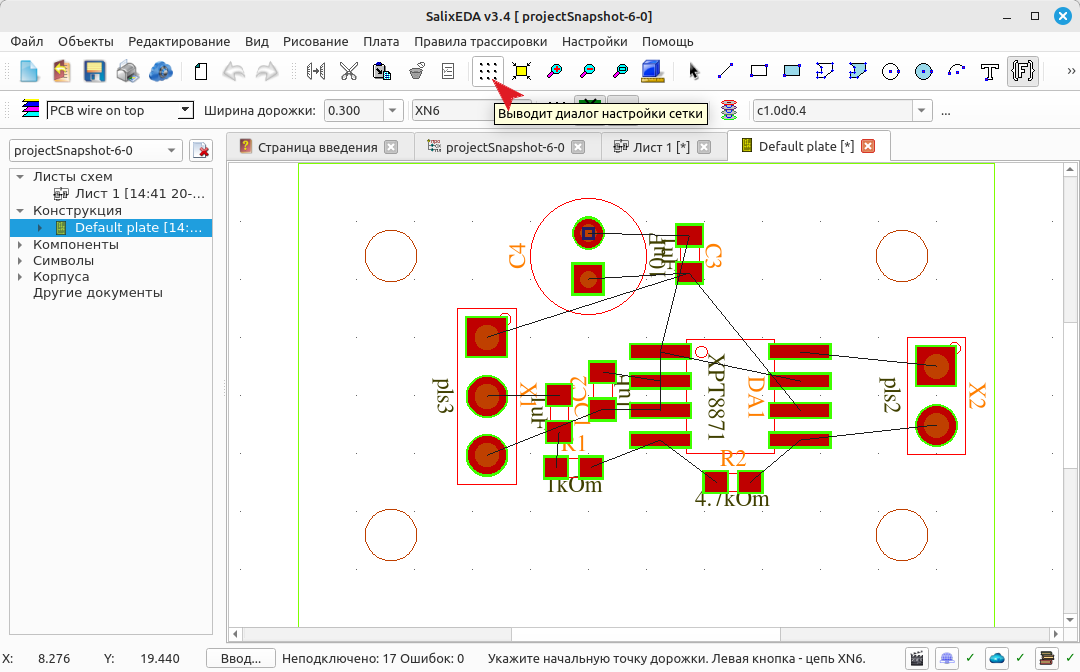Click the ellipsis button after via type
The image size is (1080, 672).
(946, 111)
